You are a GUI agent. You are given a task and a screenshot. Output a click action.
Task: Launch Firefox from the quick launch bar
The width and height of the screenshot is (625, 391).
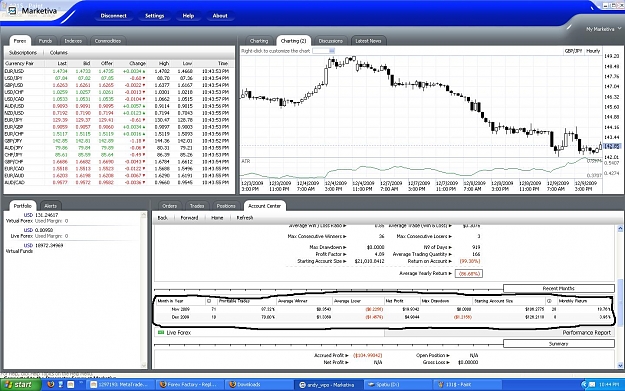point(51,385)
